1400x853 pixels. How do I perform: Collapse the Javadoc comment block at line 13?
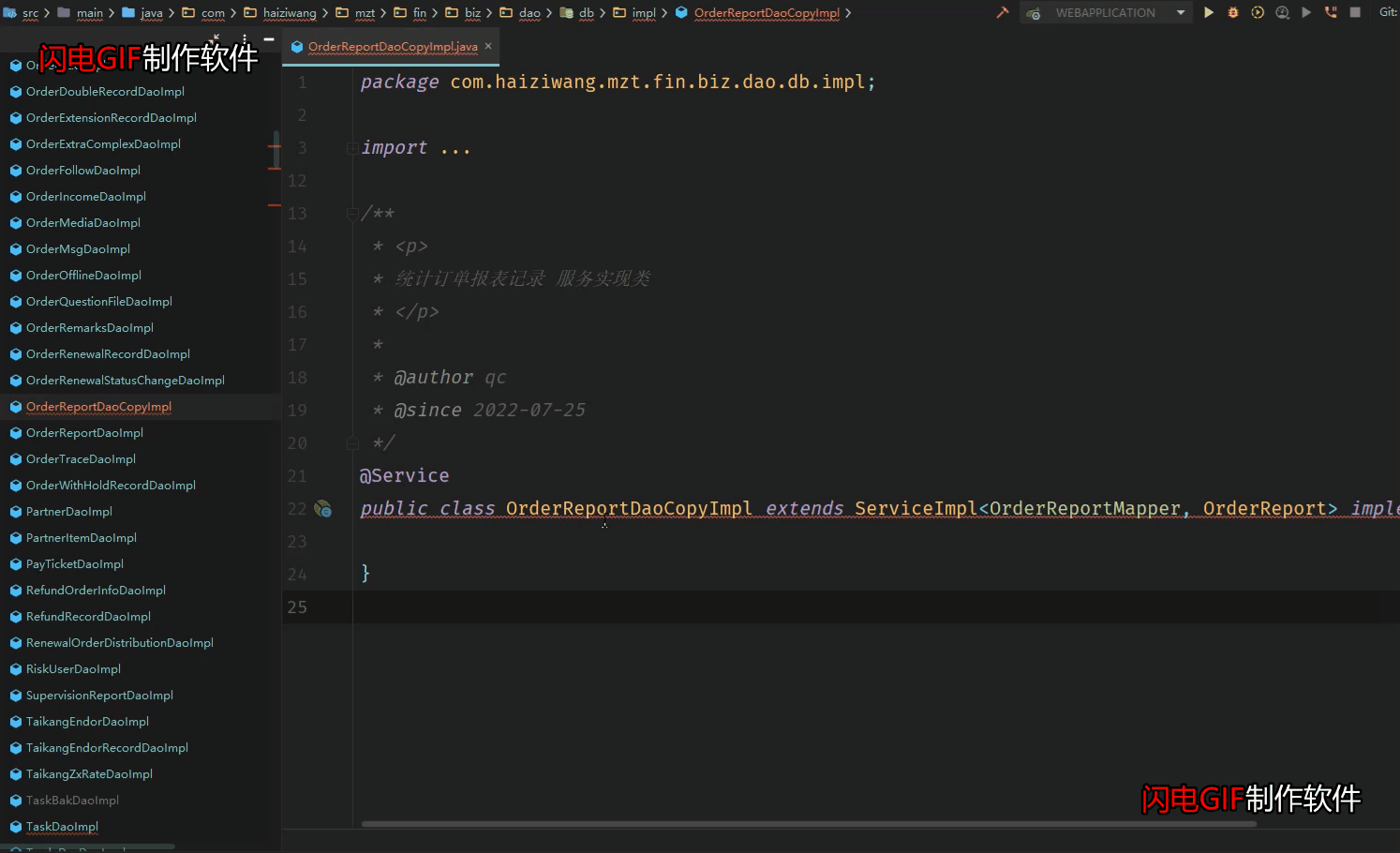352,213
